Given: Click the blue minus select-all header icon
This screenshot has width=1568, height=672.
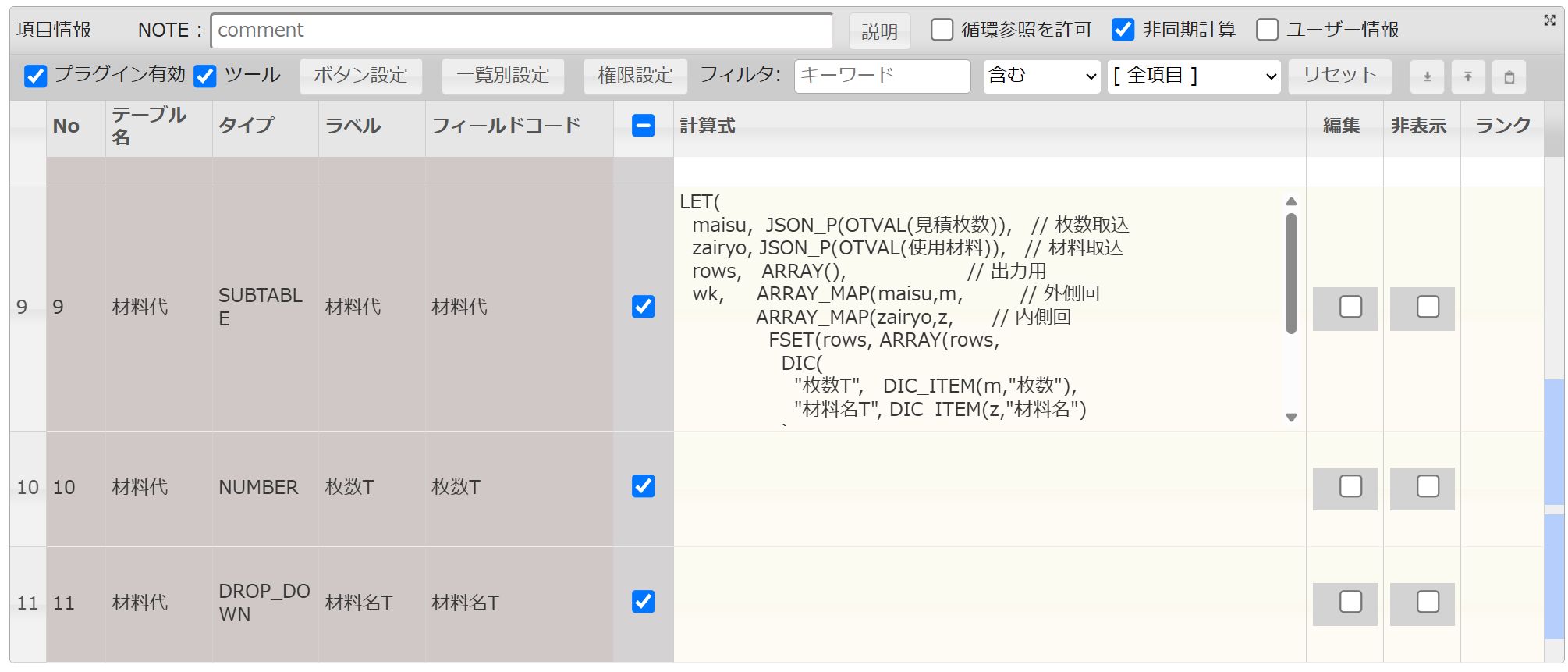Looking at the screenshot, I should [643, 126].
